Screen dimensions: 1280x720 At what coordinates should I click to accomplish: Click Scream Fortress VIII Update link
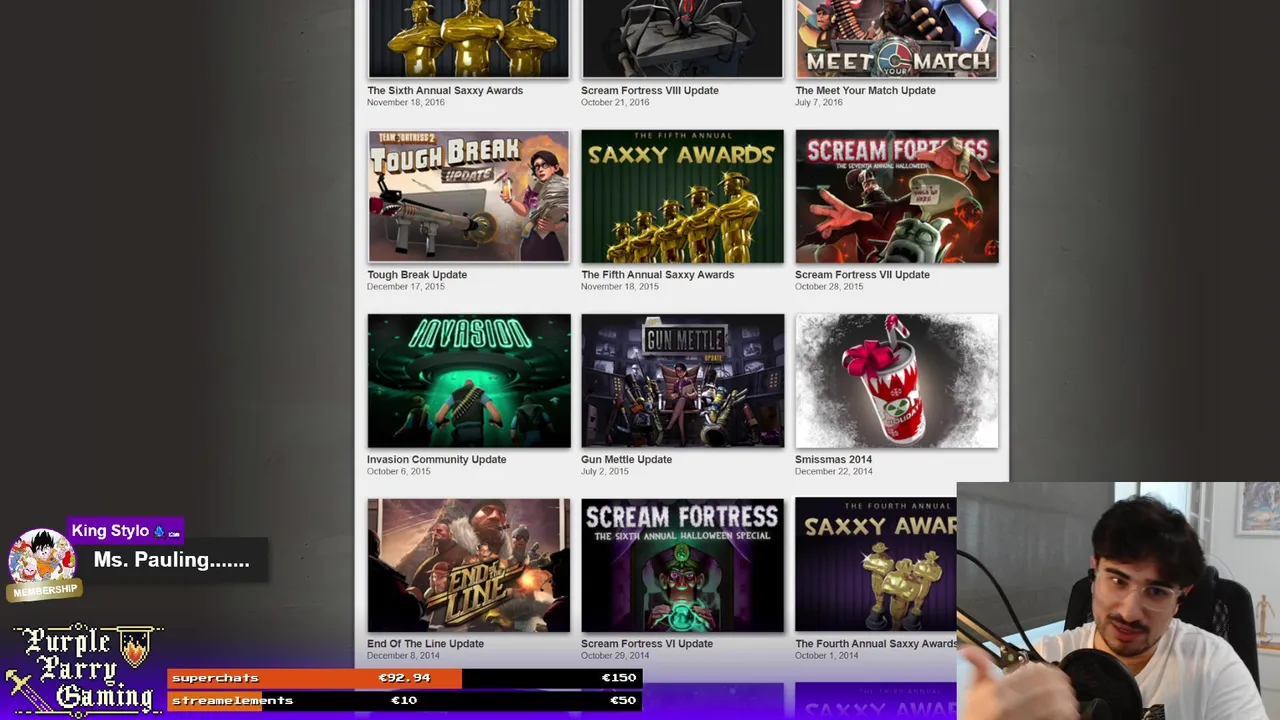coord(650,90)
